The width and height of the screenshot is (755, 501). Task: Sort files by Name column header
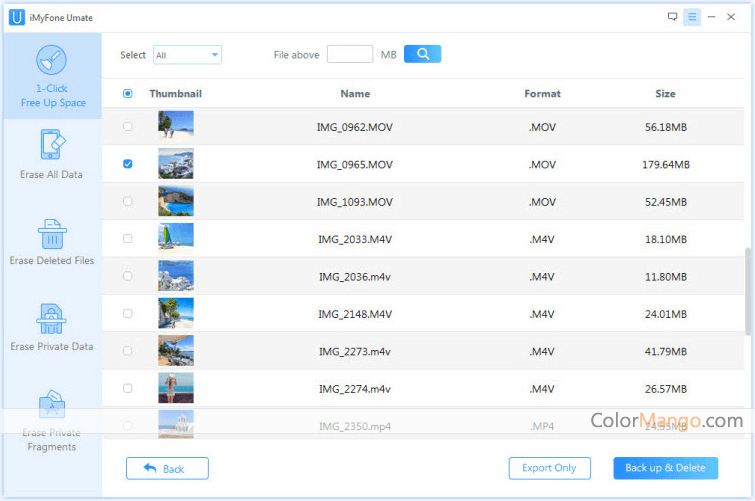click(354, 94)
